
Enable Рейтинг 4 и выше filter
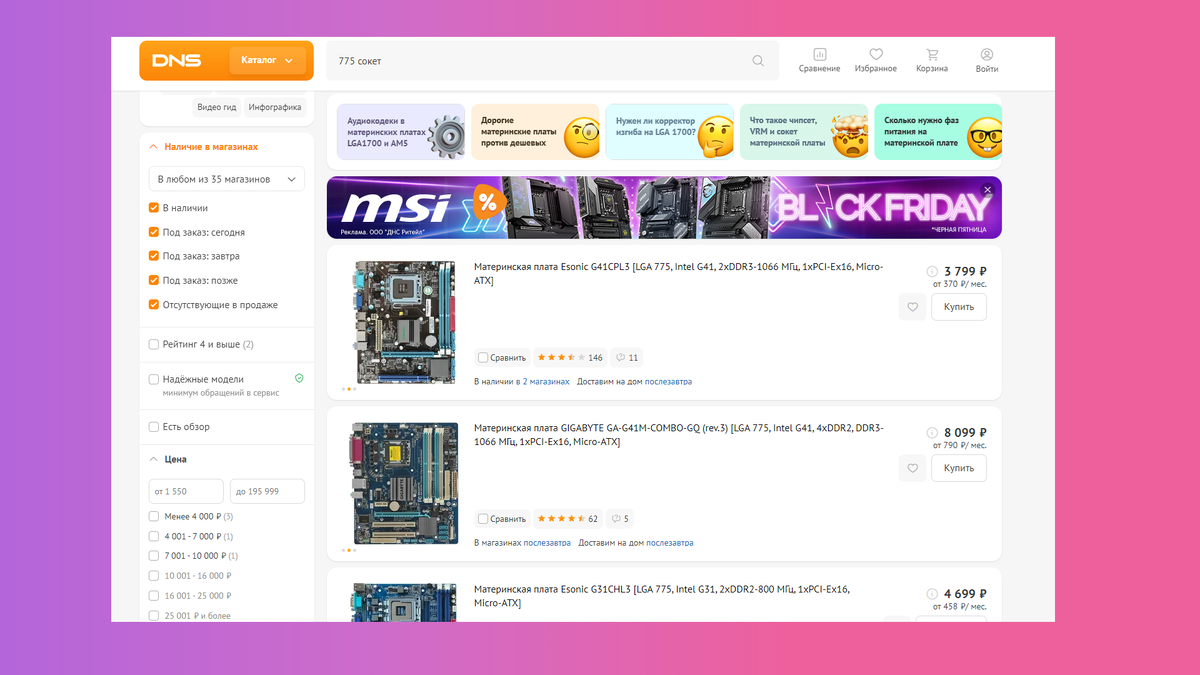(x=154, y=344)
